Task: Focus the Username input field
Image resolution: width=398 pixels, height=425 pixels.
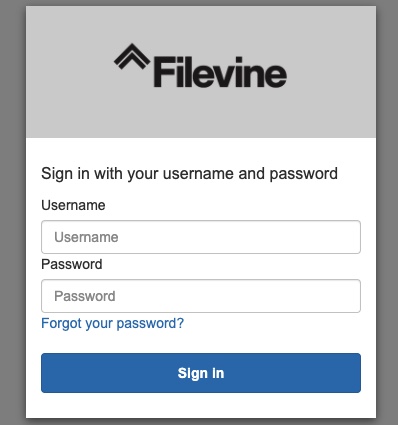Action: pyautogui.click(x=201, y=237)
